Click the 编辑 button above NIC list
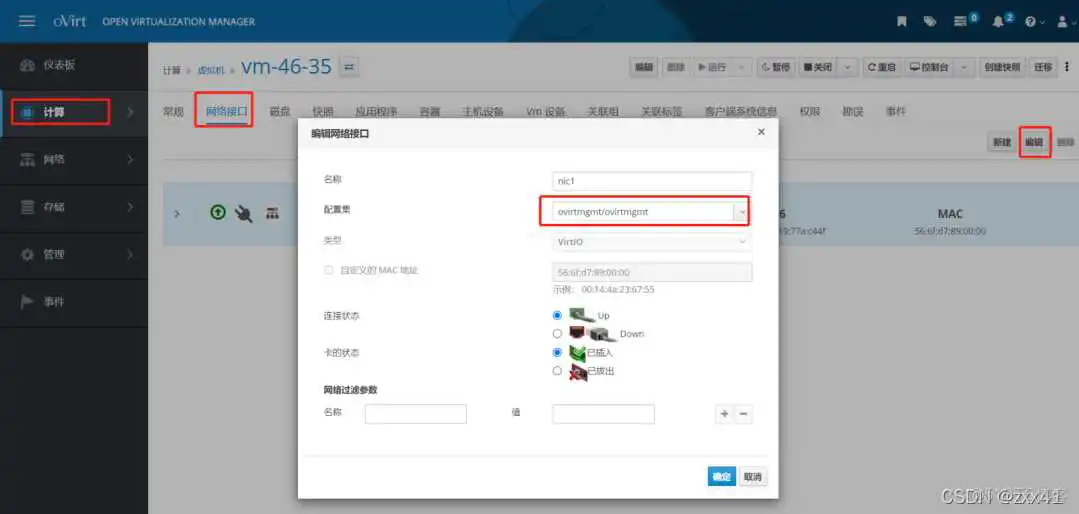The height and width of the screenshot is (514, 1079). (x=1034, y=142)
